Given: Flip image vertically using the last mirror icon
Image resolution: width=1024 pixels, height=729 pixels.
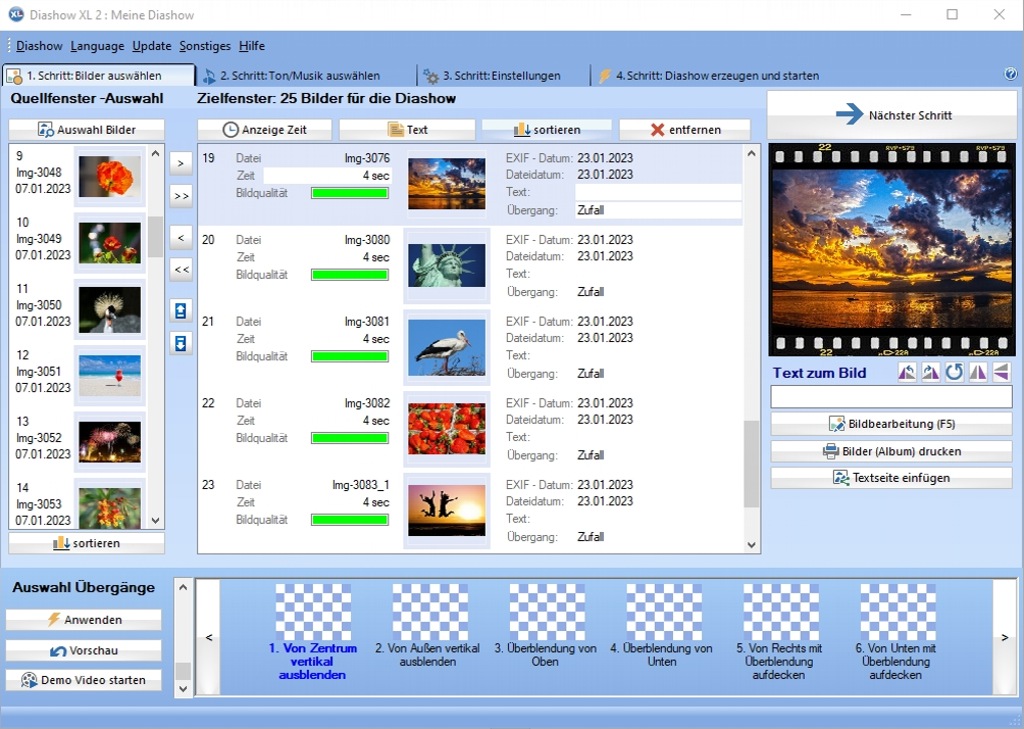Looking at the screenshot, I should coord(1001,372).
